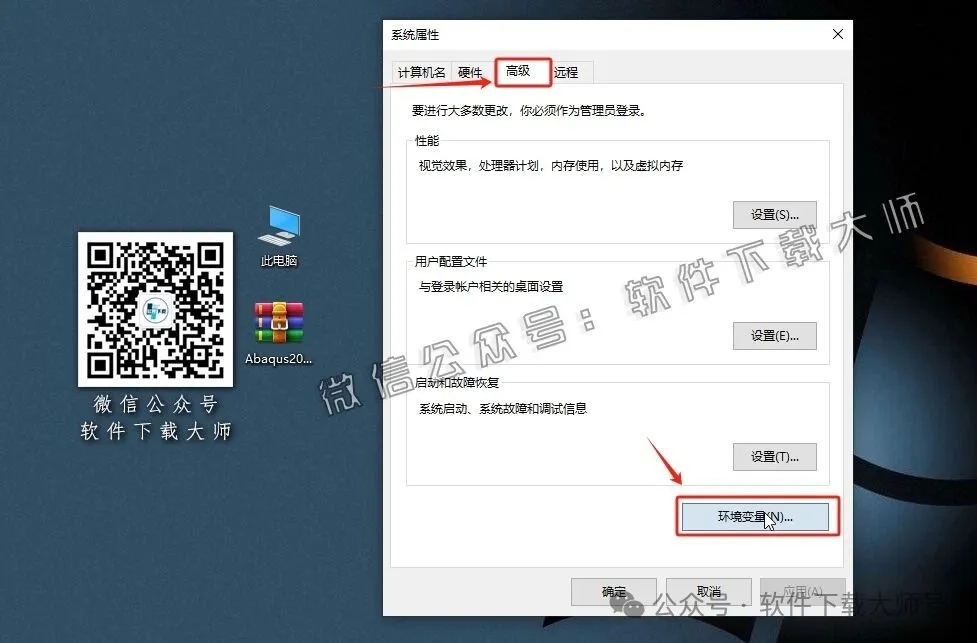The image size is (977, 643).
Task: Click the 应用 button
Action: [x=802, y=590]
